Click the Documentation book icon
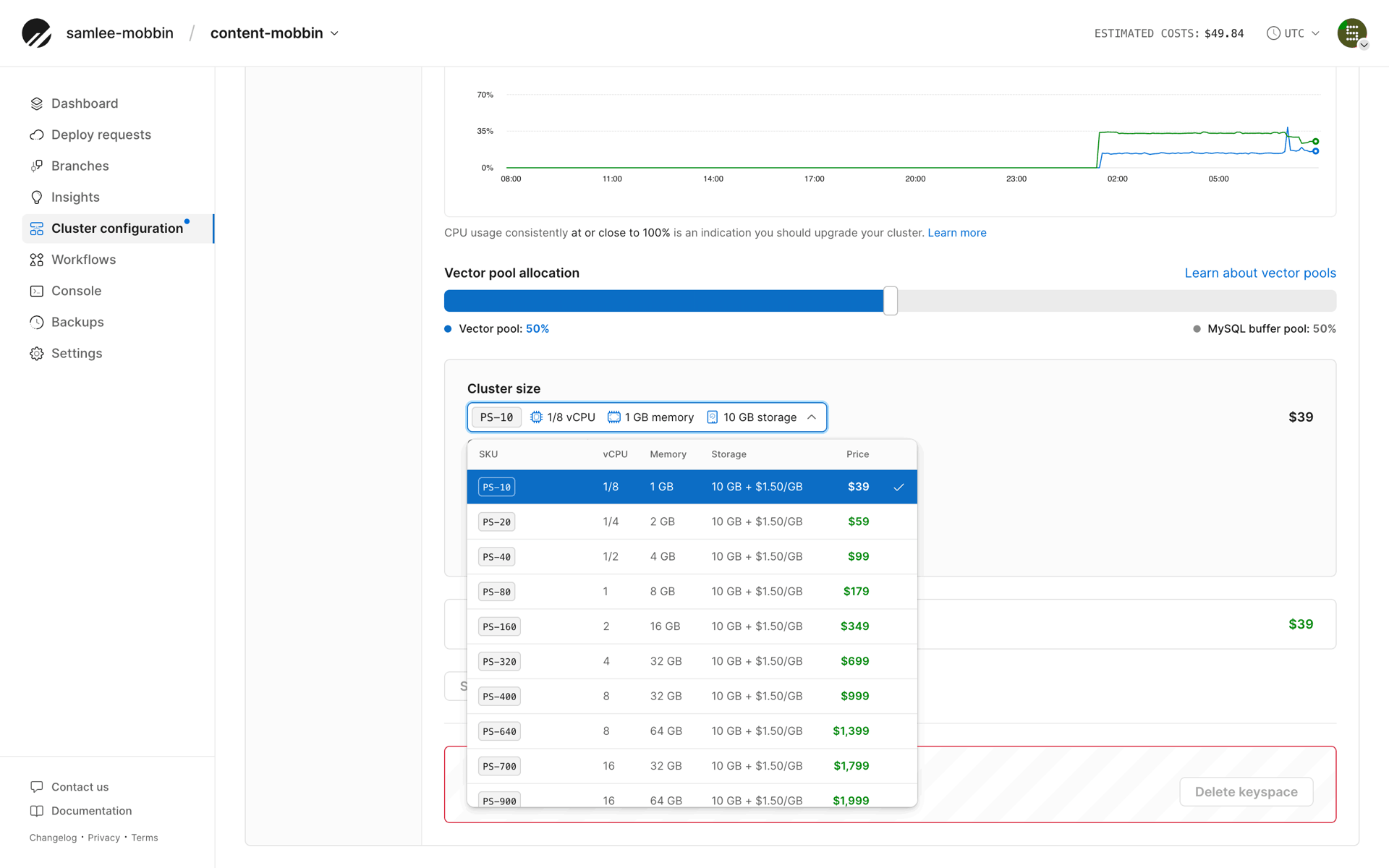1389x868 pixels. pos(37,811)
